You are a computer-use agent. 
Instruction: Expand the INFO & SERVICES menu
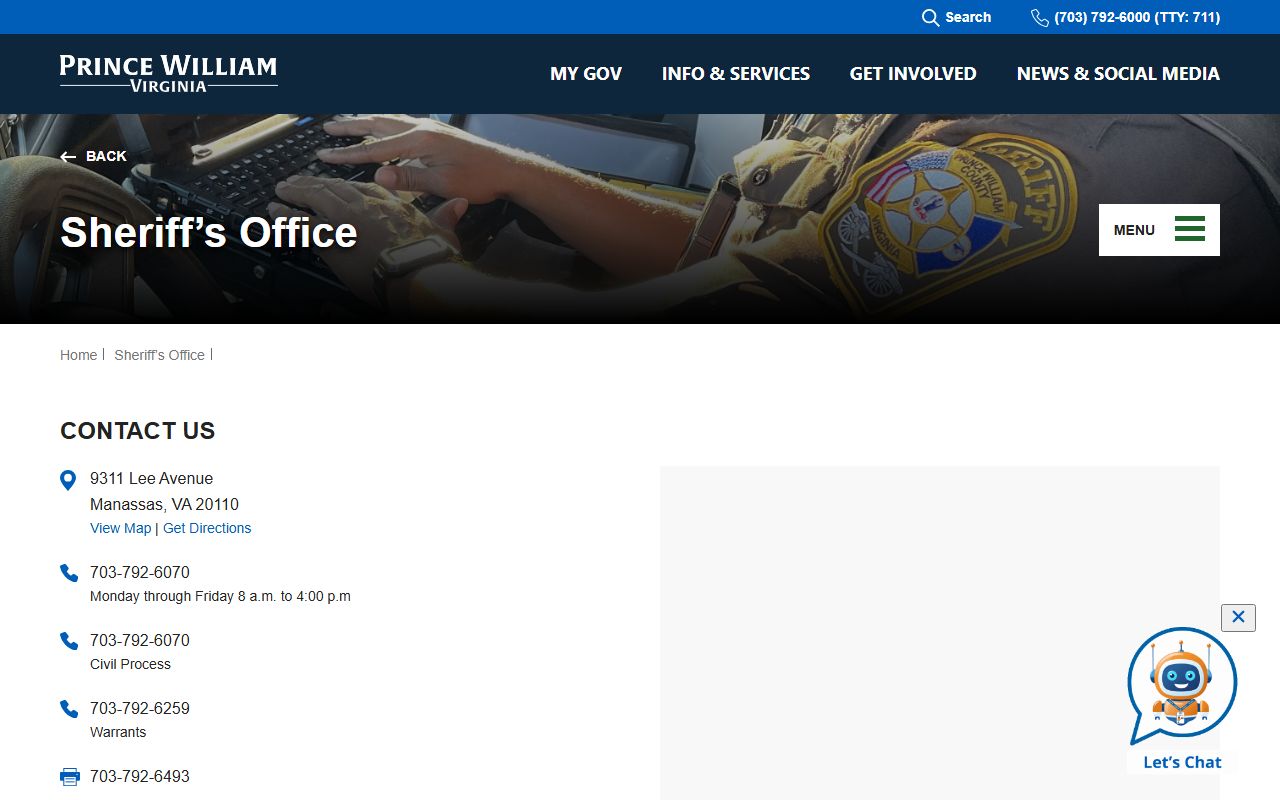[x=735, y=74]
